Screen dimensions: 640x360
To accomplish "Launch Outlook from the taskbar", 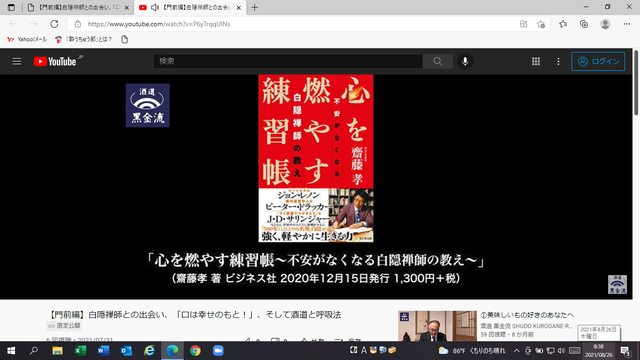I will coord(126,351).
